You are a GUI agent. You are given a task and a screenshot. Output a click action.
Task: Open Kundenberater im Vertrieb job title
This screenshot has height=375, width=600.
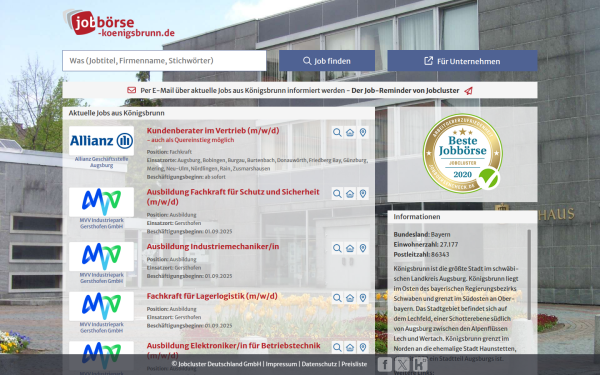click(x=213, y=130)
